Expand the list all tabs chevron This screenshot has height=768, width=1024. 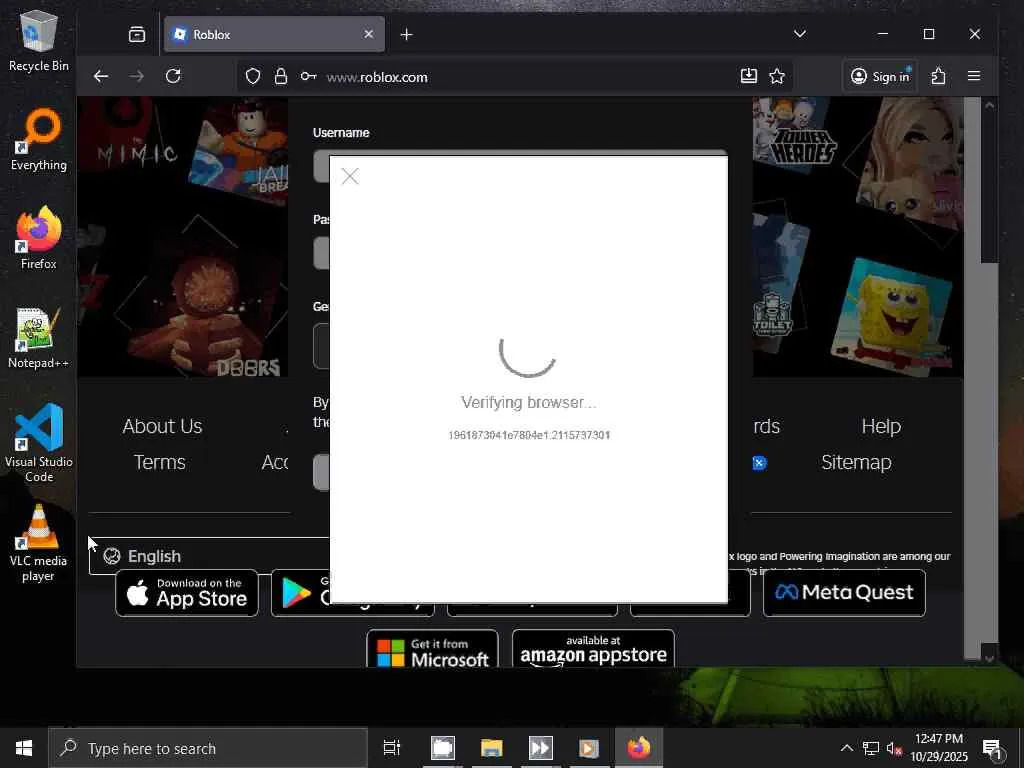[799, 34]
